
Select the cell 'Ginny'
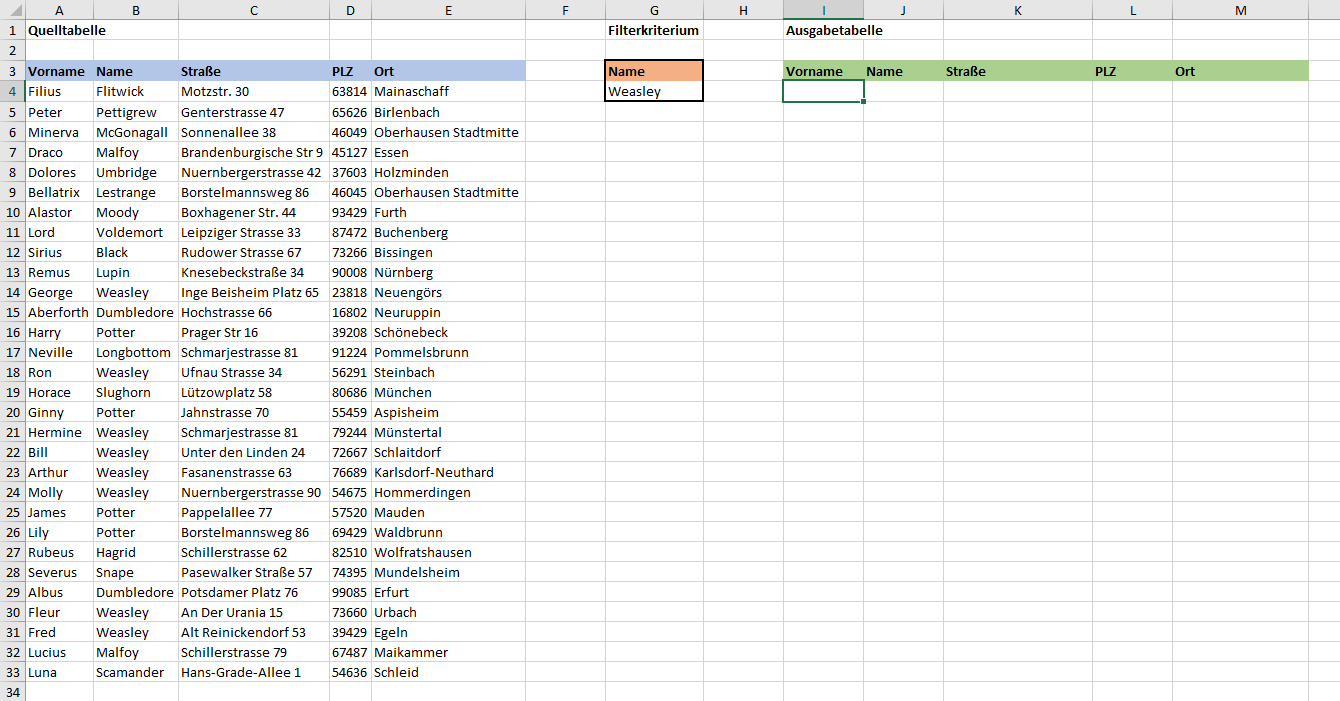[60, 412]
